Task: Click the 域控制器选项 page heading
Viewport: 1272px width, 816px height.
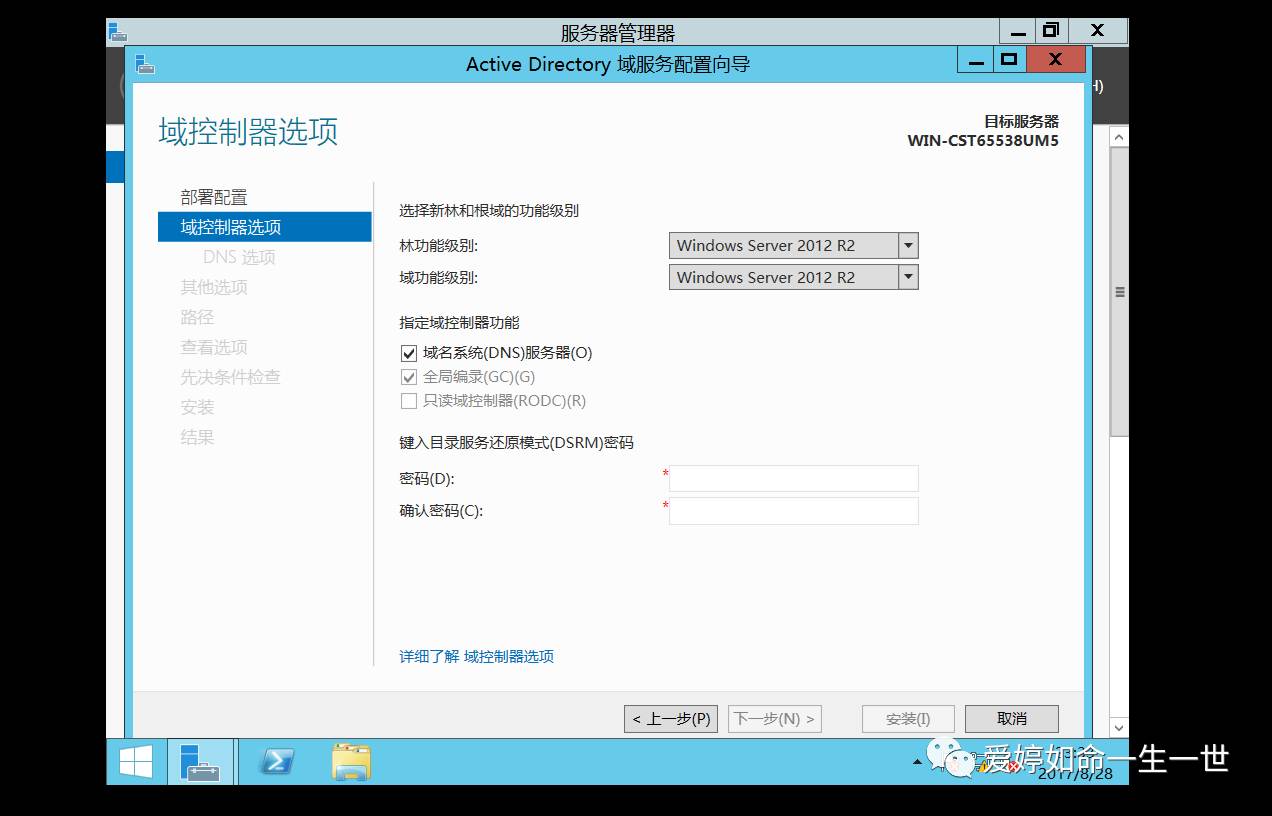Action: [x=248, y=131]
